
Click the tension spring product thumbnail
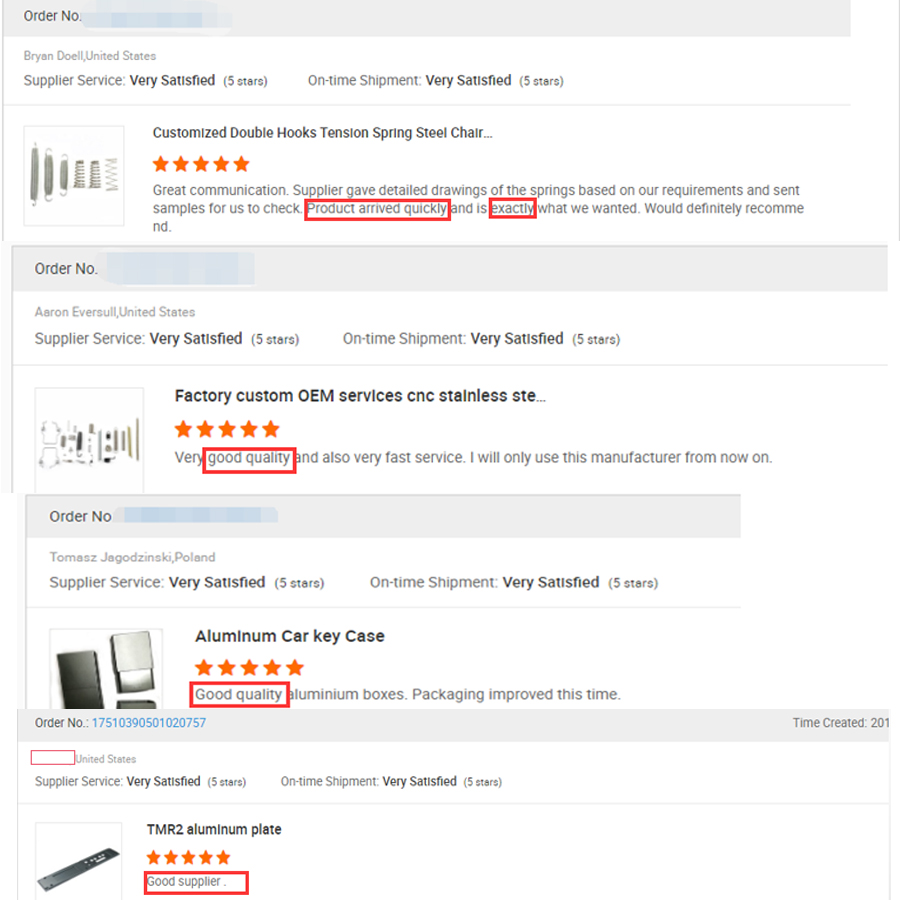pyautogui.click(x=74, y=176)
